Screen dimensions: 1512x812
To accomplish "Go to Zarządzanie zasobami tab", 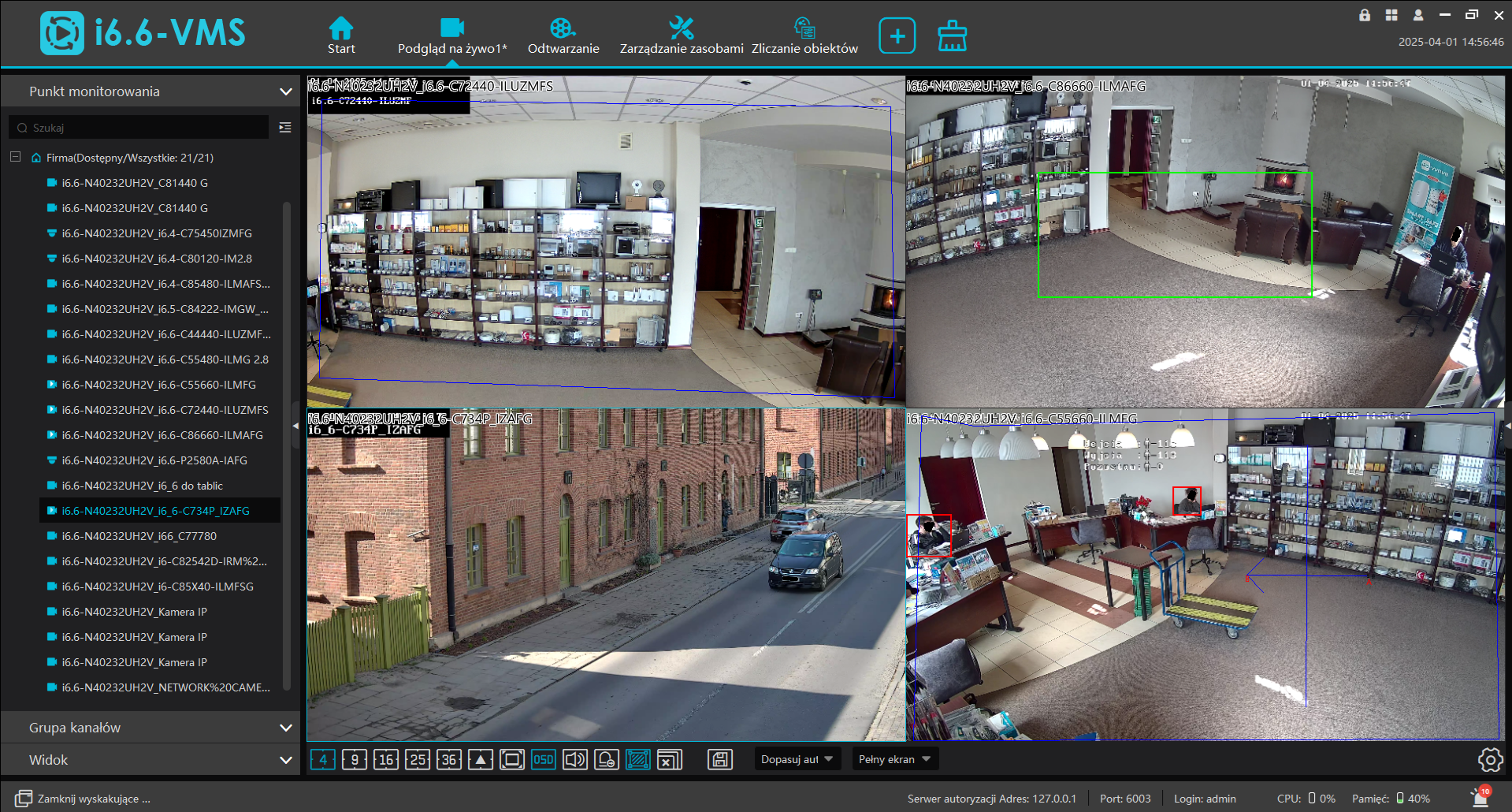I will (681, 36).
